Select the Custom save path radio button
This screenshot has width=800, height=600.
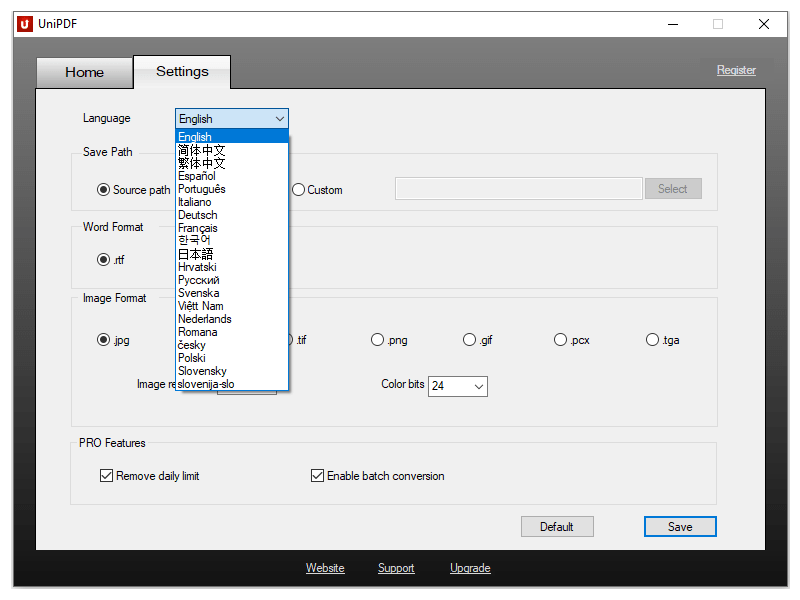pos(297,189)
